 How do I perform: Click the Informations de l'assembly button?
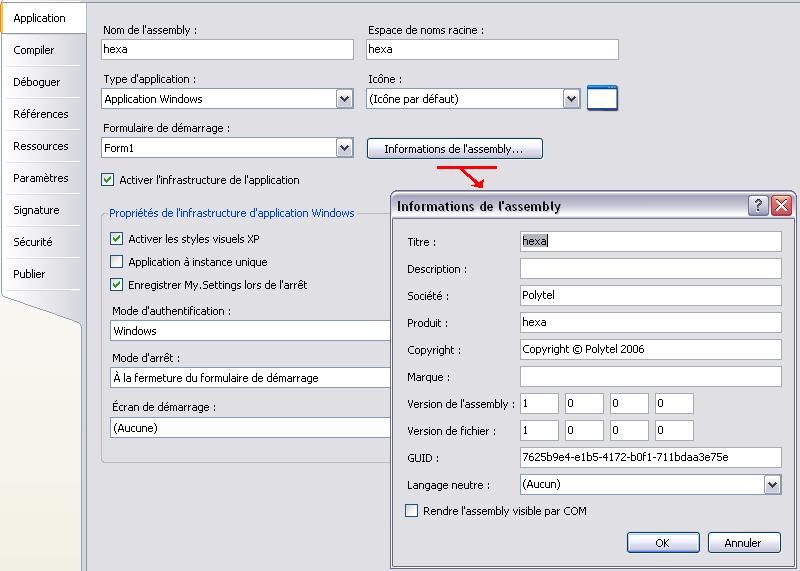(455, 149)
